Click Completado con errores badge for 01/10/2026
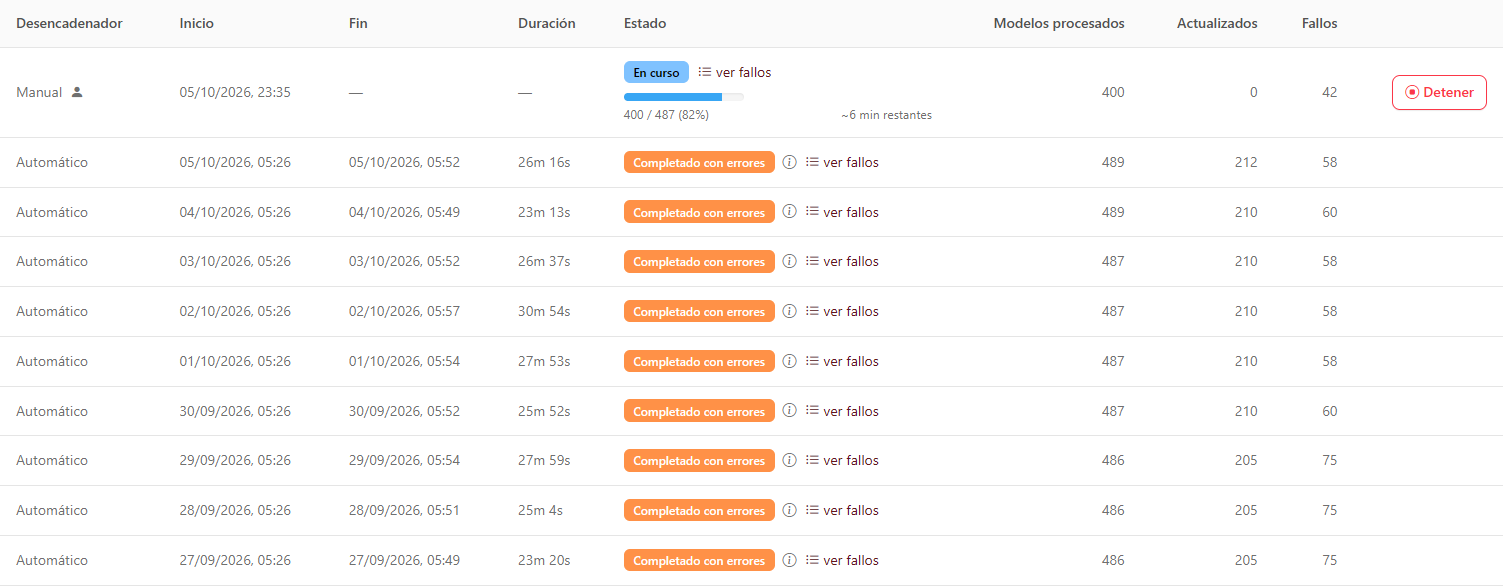 click(699, 361)
